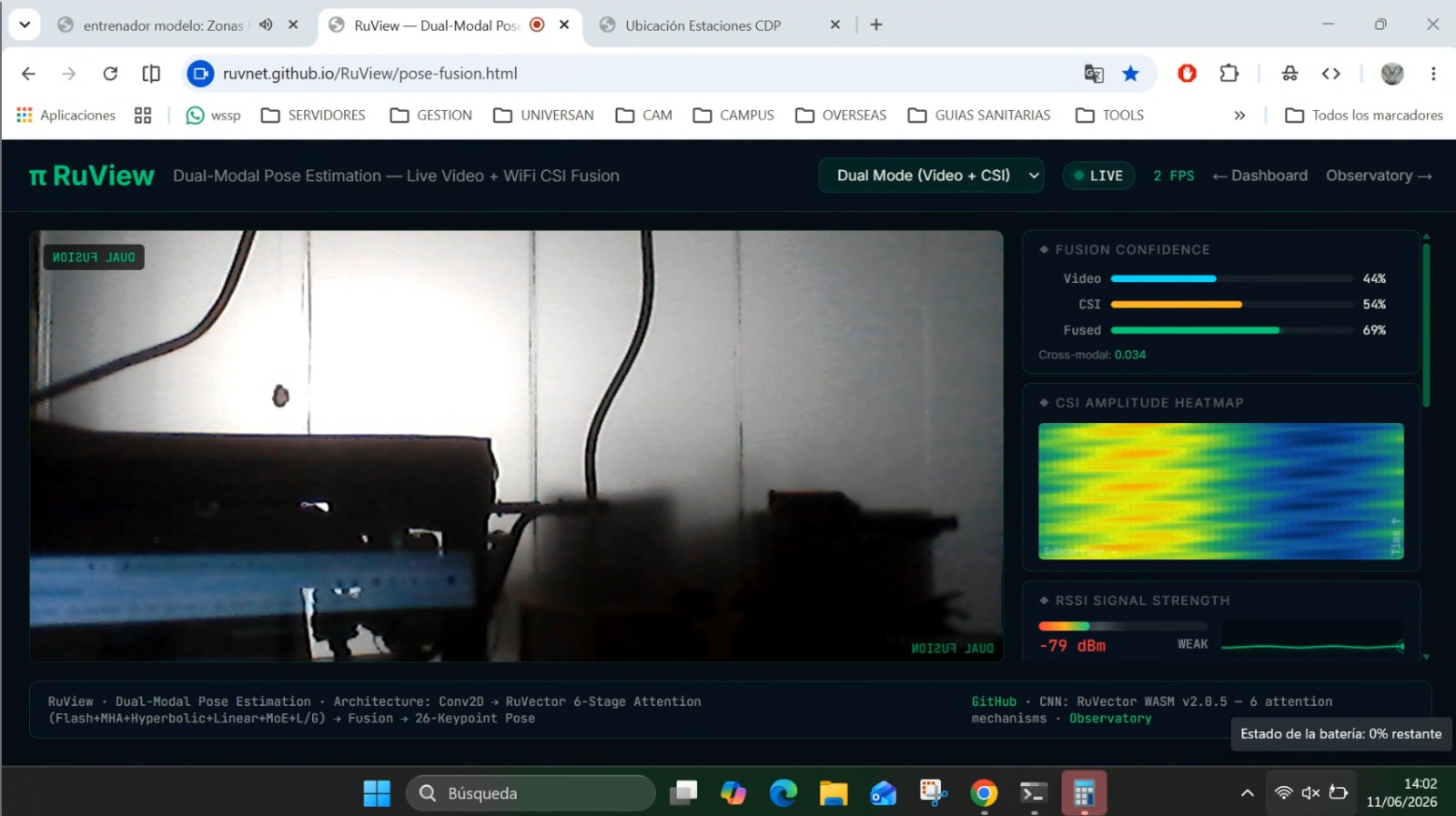The height and width of the screenshot is (816, 1456).
Task: Open the Observatory link in the header
Action: (1379, 176)
